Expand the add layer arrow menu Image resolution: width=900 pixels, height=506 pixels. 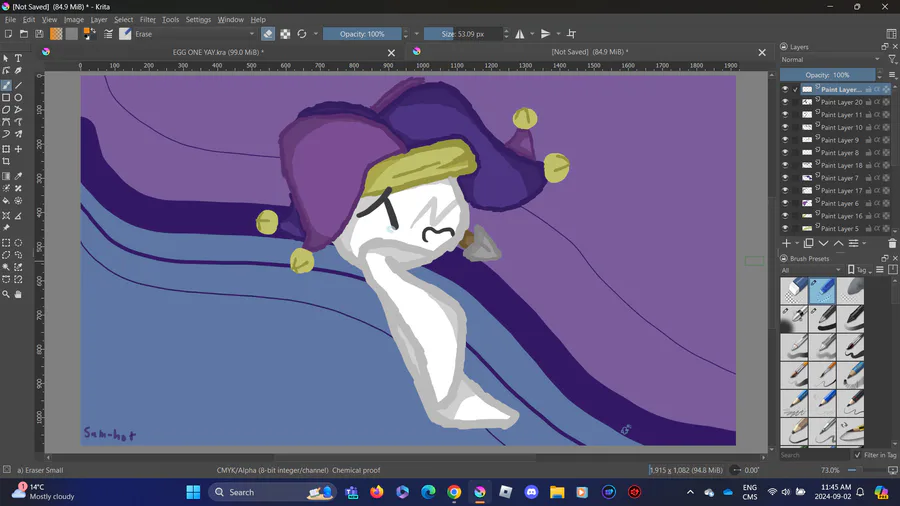point(797,244)
